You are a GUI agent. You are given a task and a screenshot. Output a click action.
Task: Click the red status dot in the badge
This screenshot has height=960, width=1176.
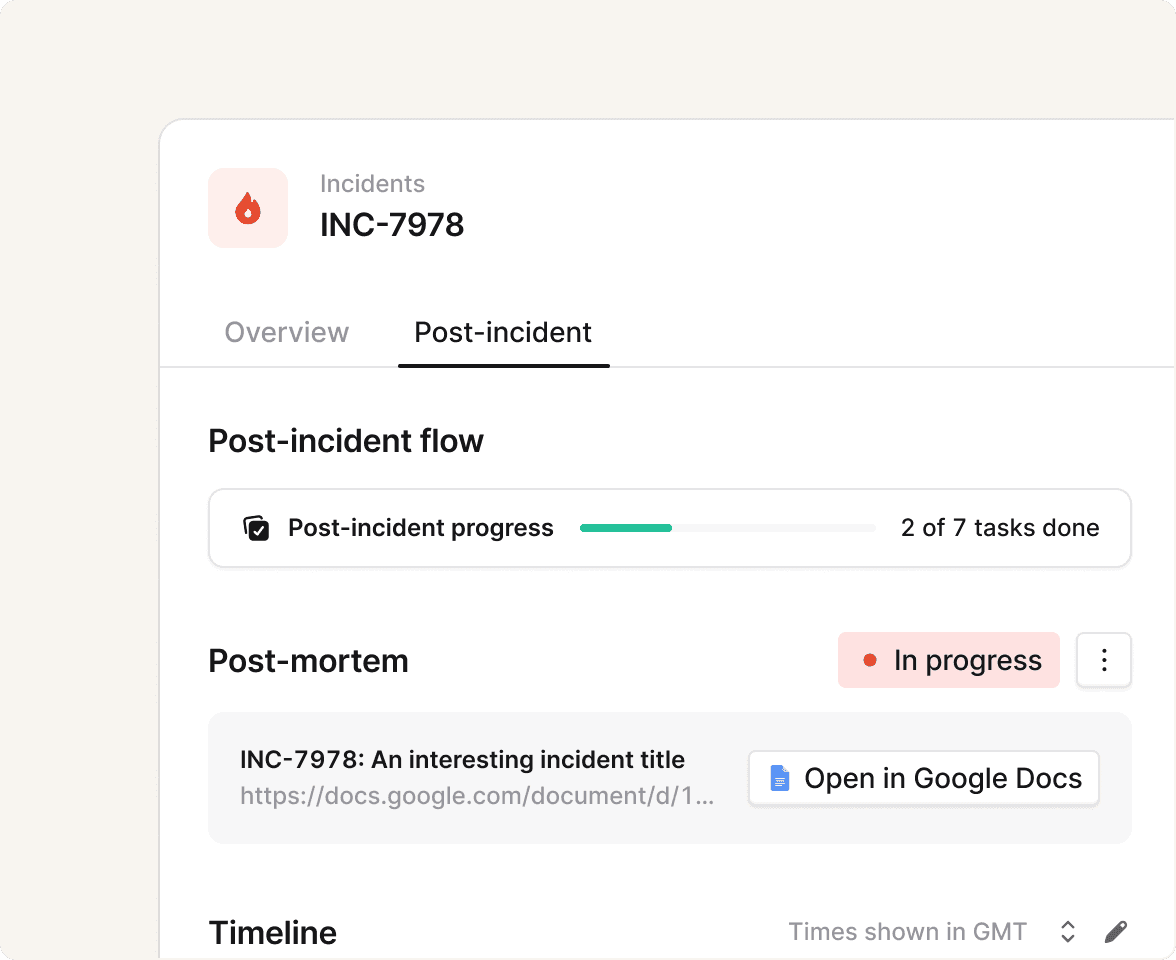[x=869, y=660]
